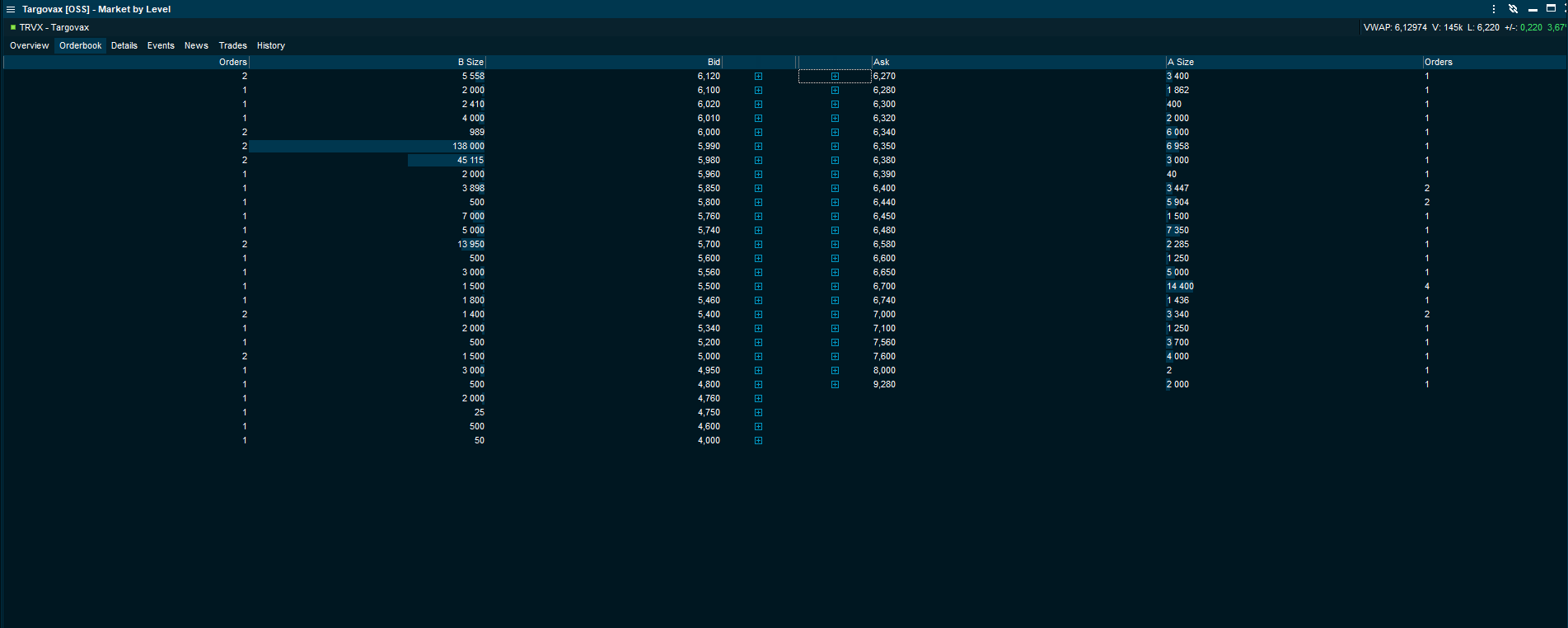Click plus icon next to bid 4,000
The image size is (1568, 628).
[x=758, y=441]
